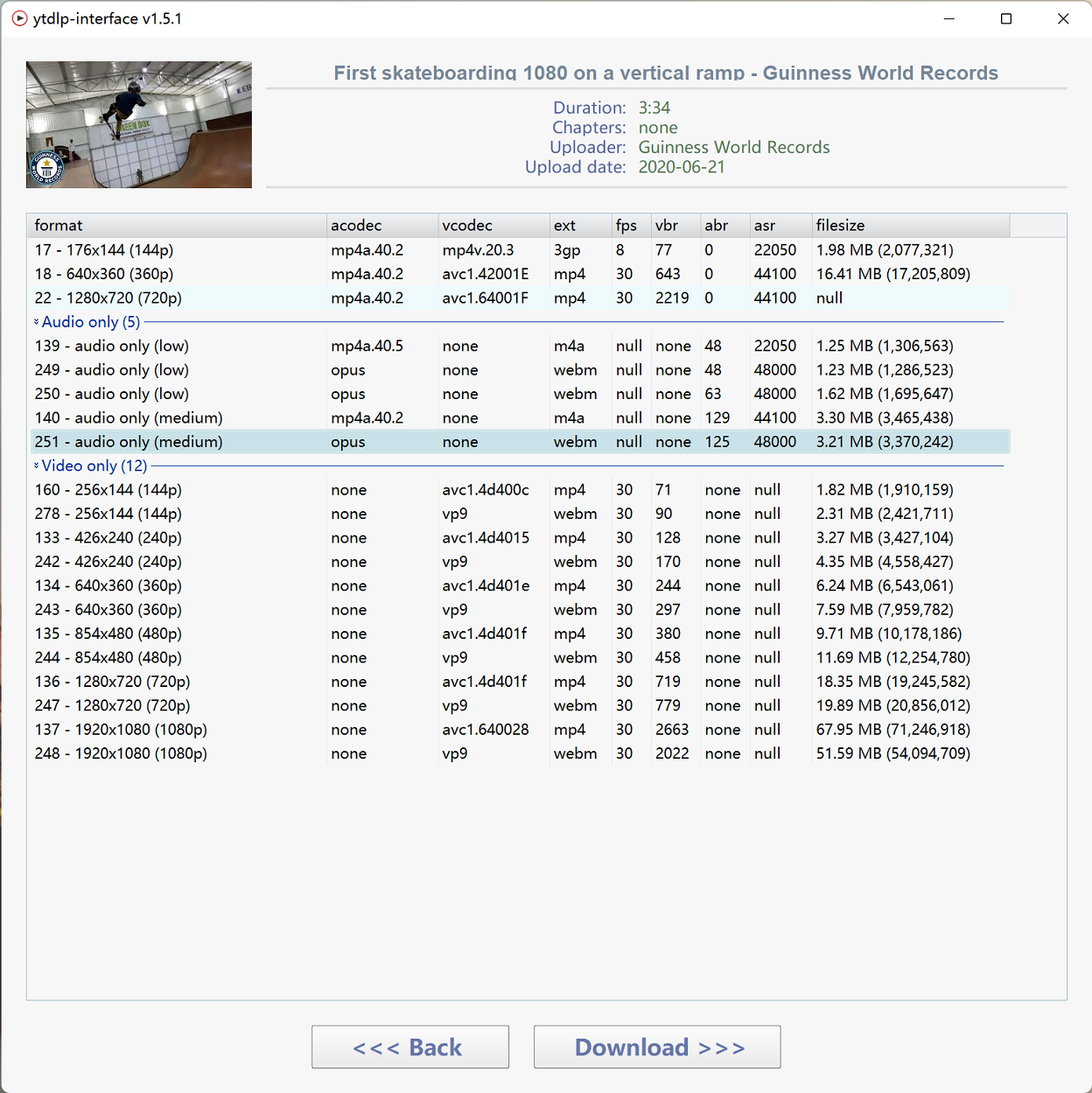Sort by the fps column header
Viewport: 1092px width, 1093px height.
coord(631,225)
